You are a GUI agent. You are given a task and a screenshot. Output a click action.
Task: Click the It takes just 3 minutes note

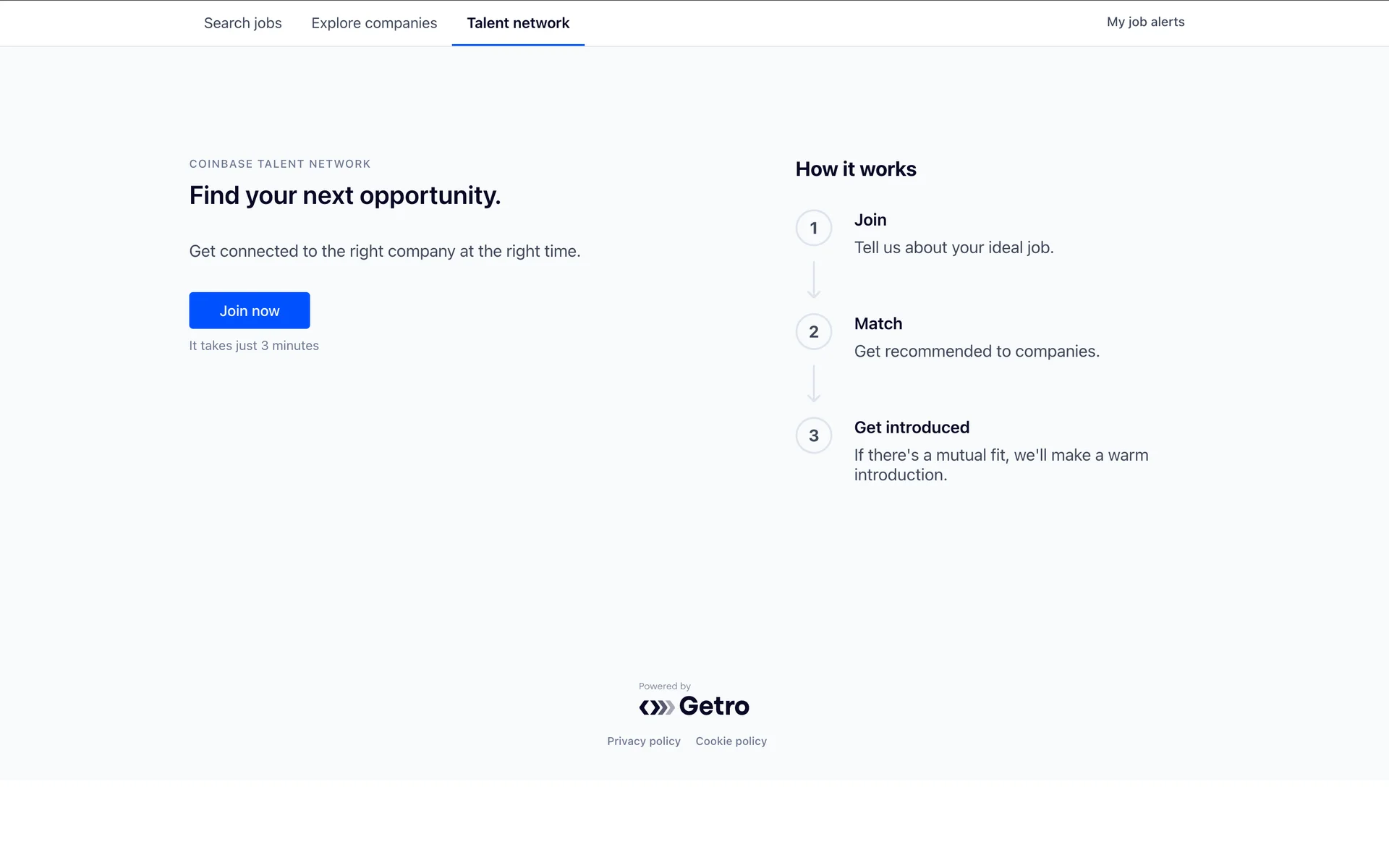254,346
